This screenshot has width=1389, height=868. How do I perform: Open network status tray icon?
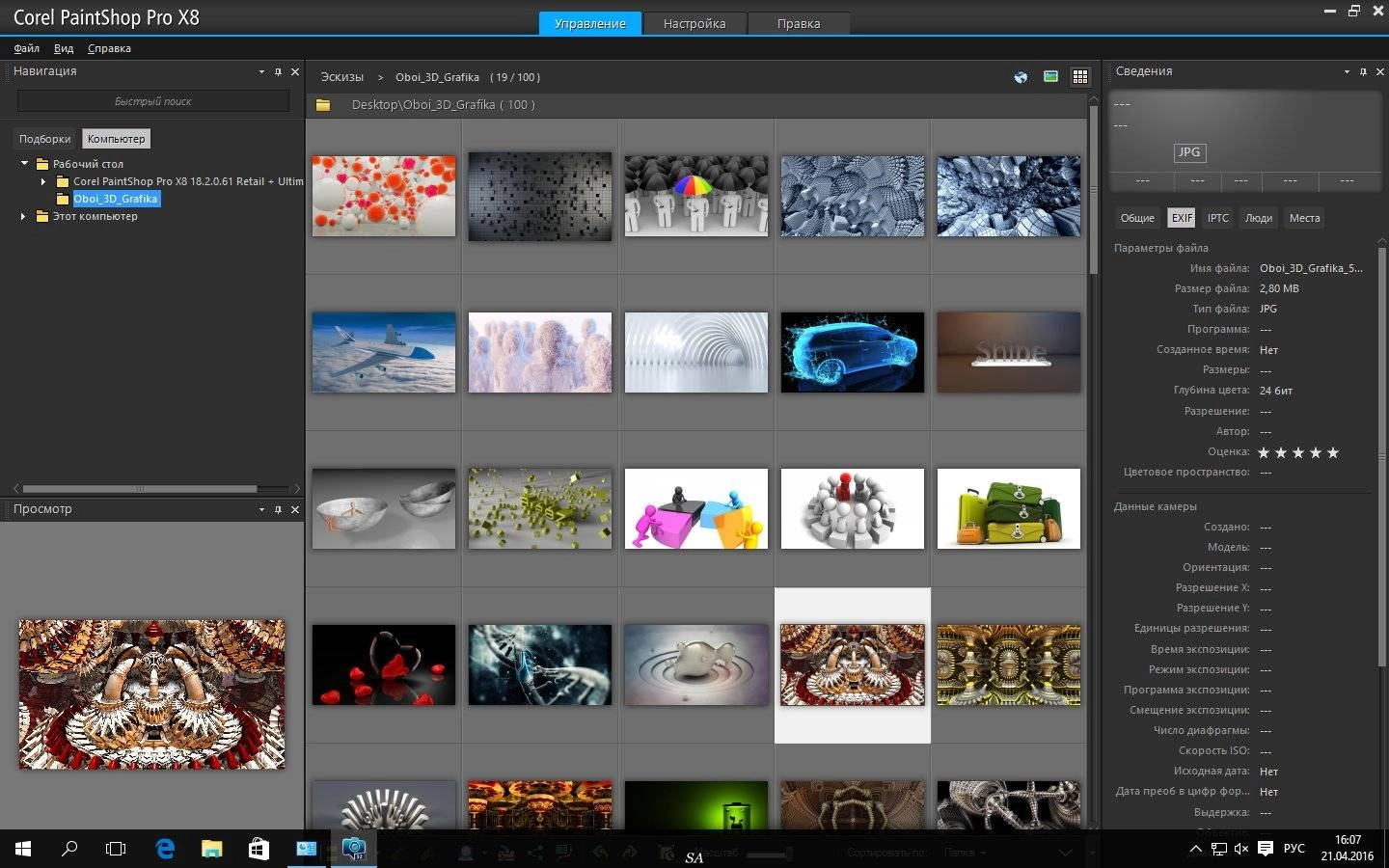tap(1218, 850)
